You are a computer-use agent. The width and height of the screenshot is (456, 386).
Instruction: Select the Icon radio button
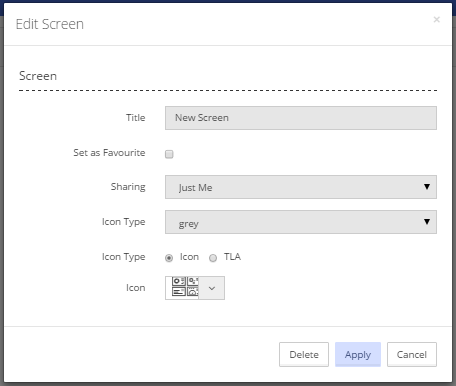point(169,258)
